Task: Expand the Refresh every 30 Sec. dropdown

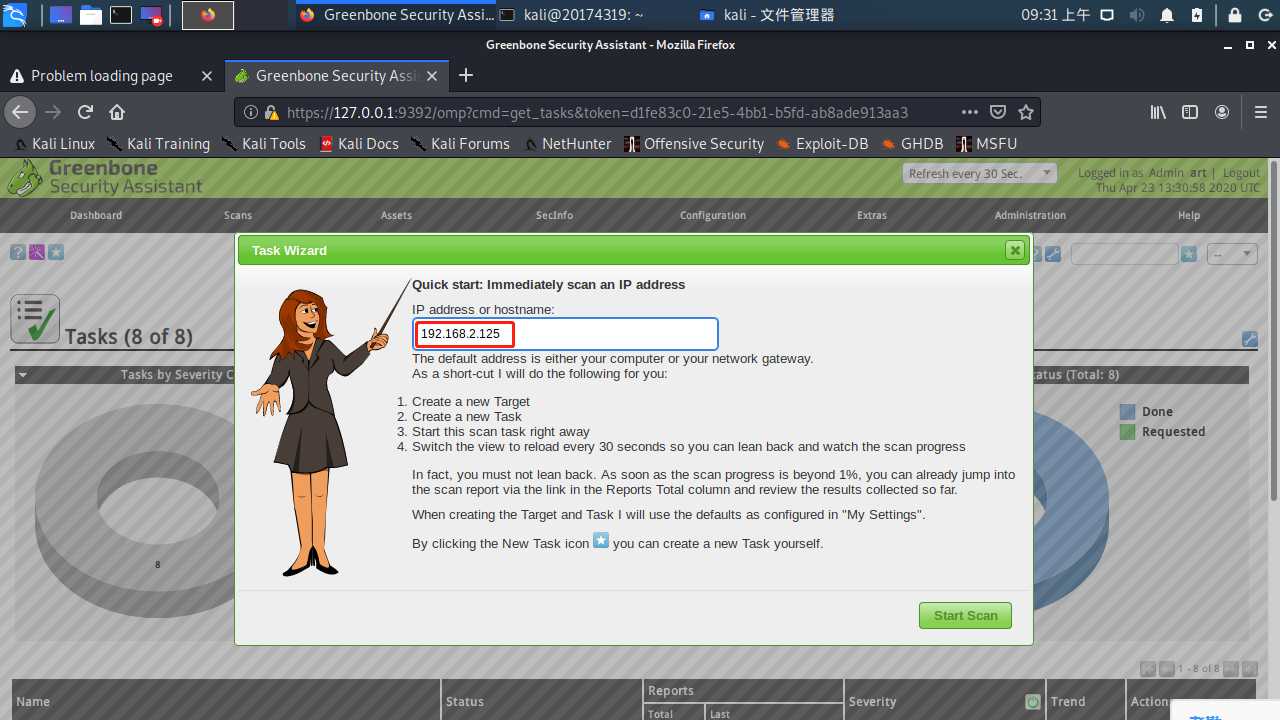Action: [x=980, y=174]
